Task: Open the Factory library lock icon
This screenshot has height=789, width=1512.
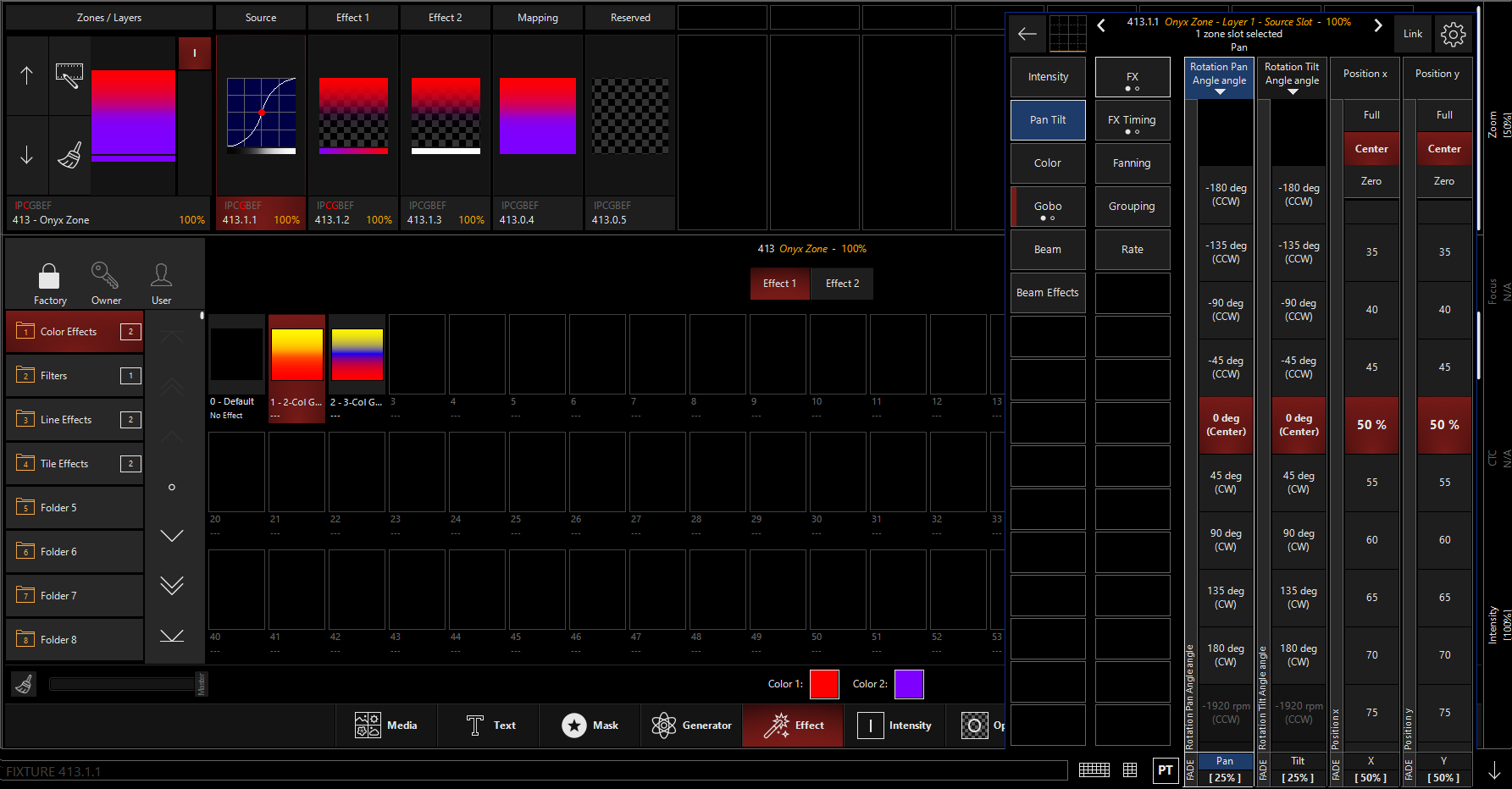Action: coord(49,276)
